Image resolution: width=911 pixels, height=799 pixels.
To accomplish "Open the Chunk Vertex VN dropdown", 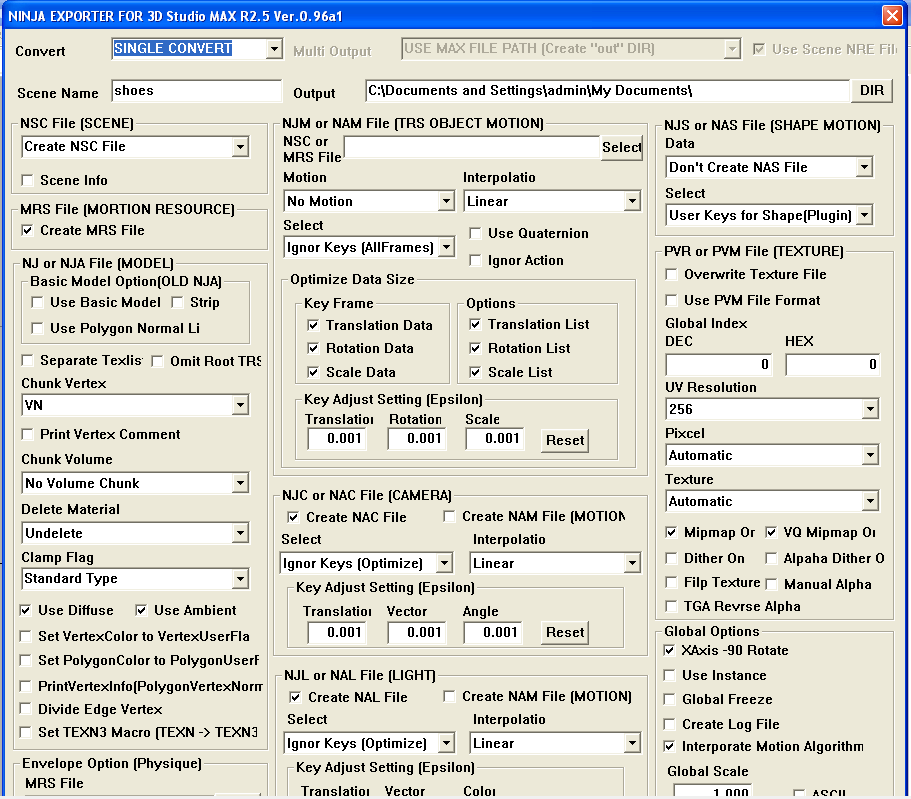I will click(x=135, y=405).
